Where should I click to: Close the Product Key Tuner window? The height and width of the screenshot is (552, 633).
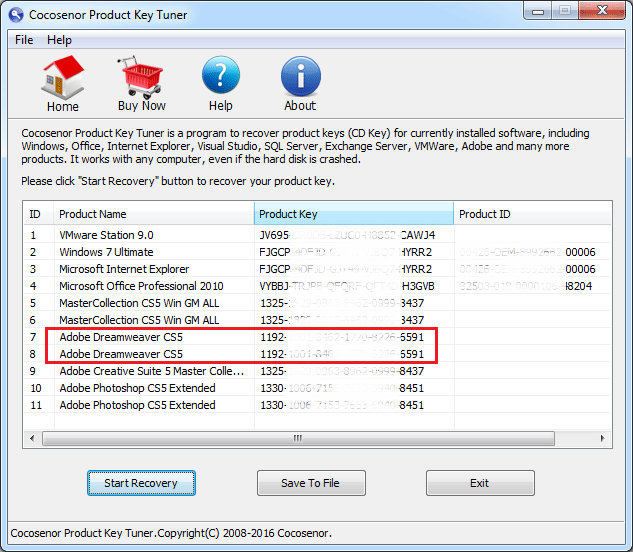(602, 10)
